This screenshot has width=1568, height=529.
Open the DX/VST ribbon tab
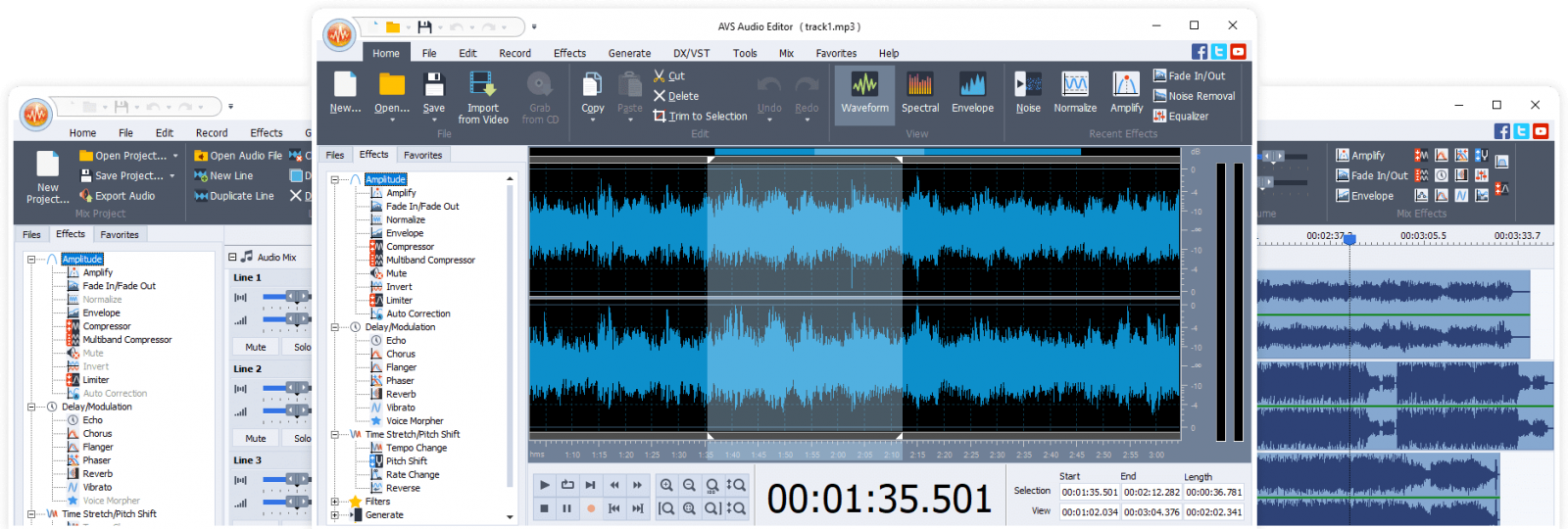pos(691,53)
